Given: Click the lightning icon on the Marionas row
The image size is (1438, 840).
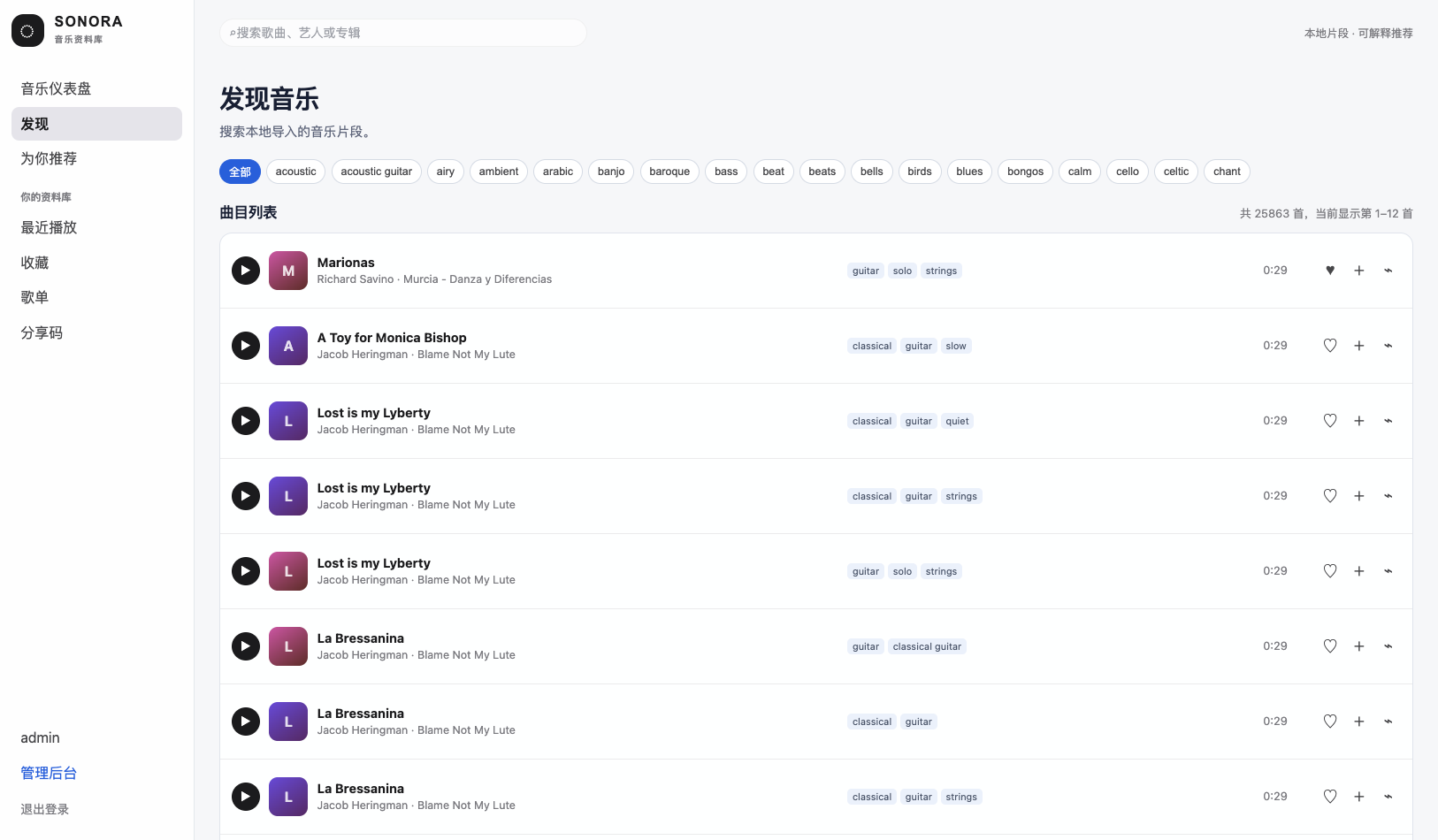Looking at the screenshot, I should click(1388, 271).
